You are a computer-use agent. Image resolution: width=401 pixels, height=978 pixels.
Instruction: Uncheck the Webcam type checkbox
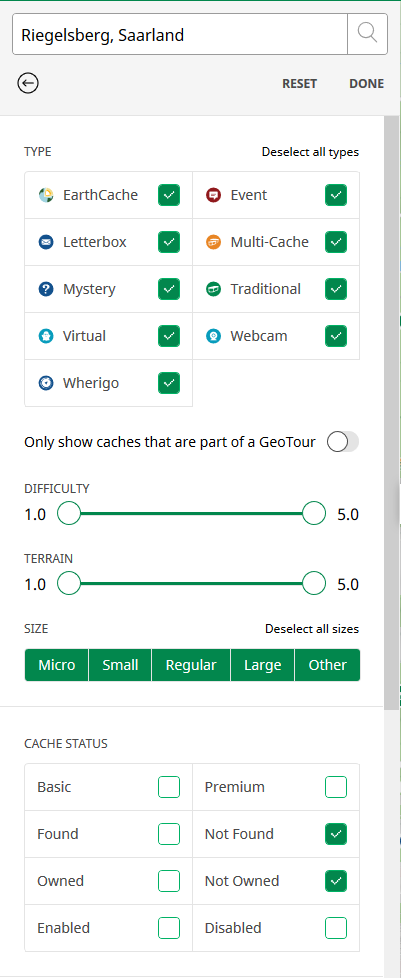336,336
